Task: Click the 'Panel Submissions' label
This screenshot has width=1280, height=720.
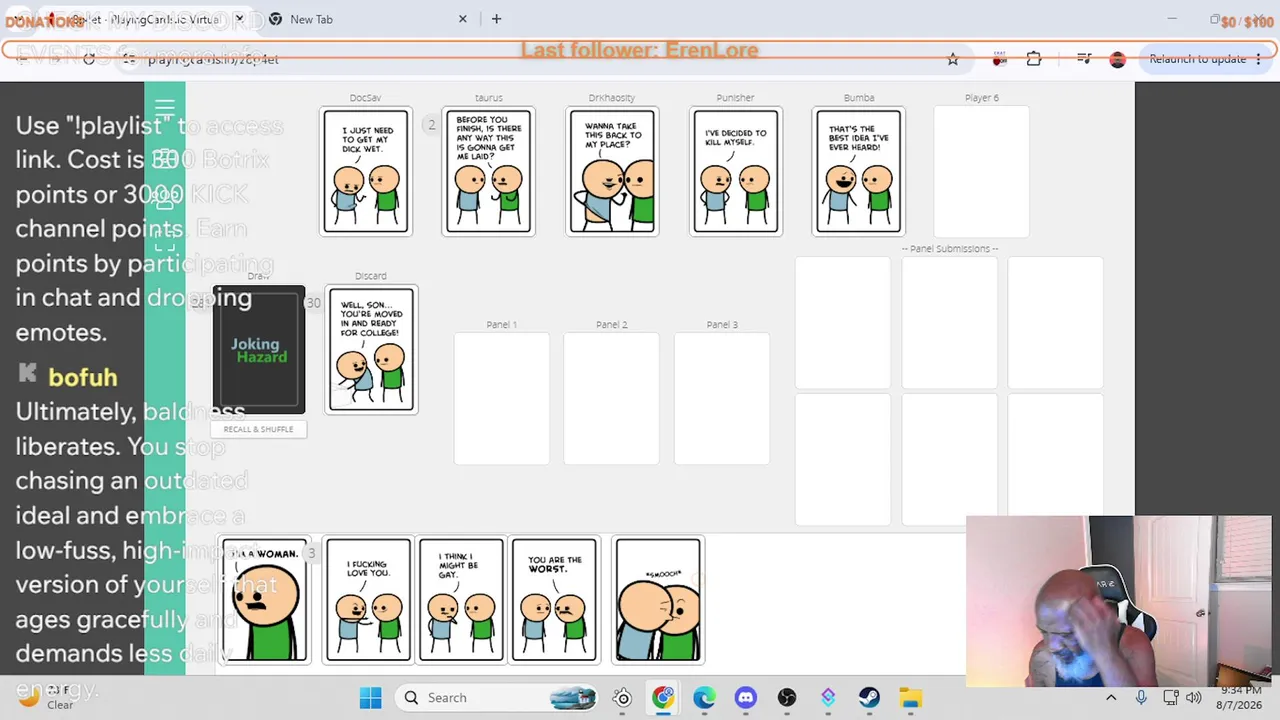Action: tap(950, 248)
